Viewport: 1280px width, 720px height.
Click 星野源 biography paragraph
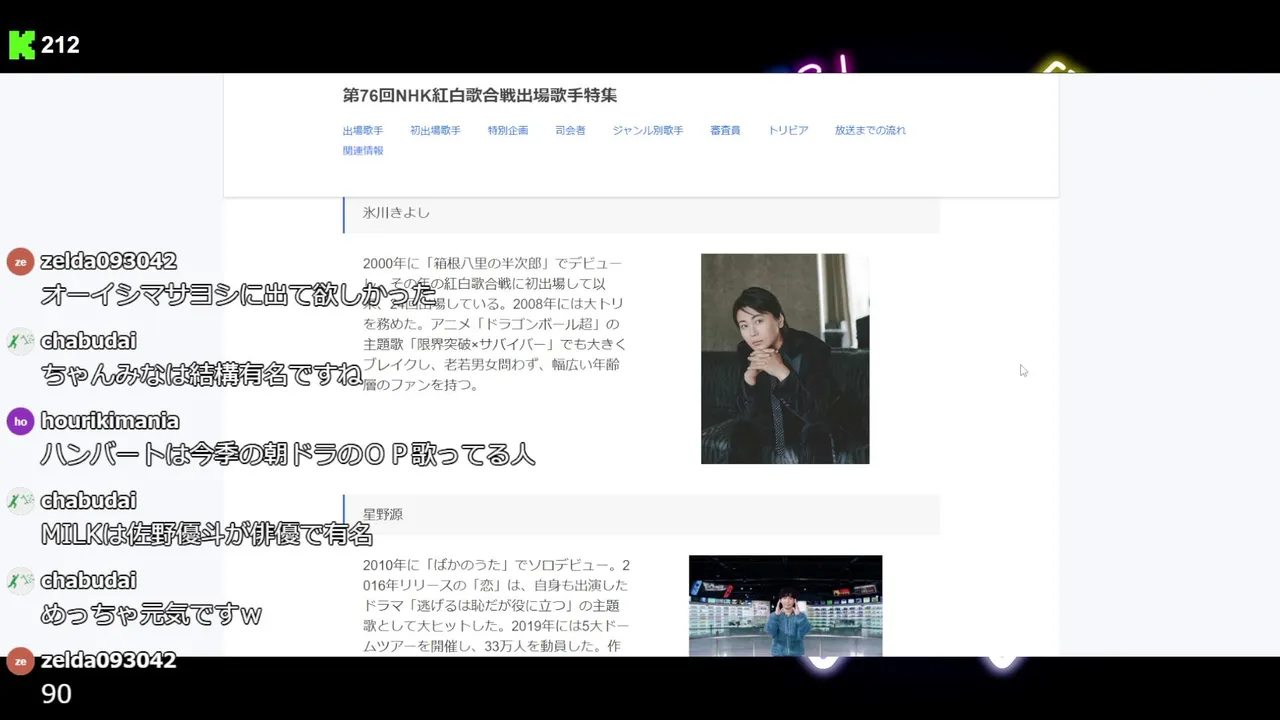[x=496, y=606]
